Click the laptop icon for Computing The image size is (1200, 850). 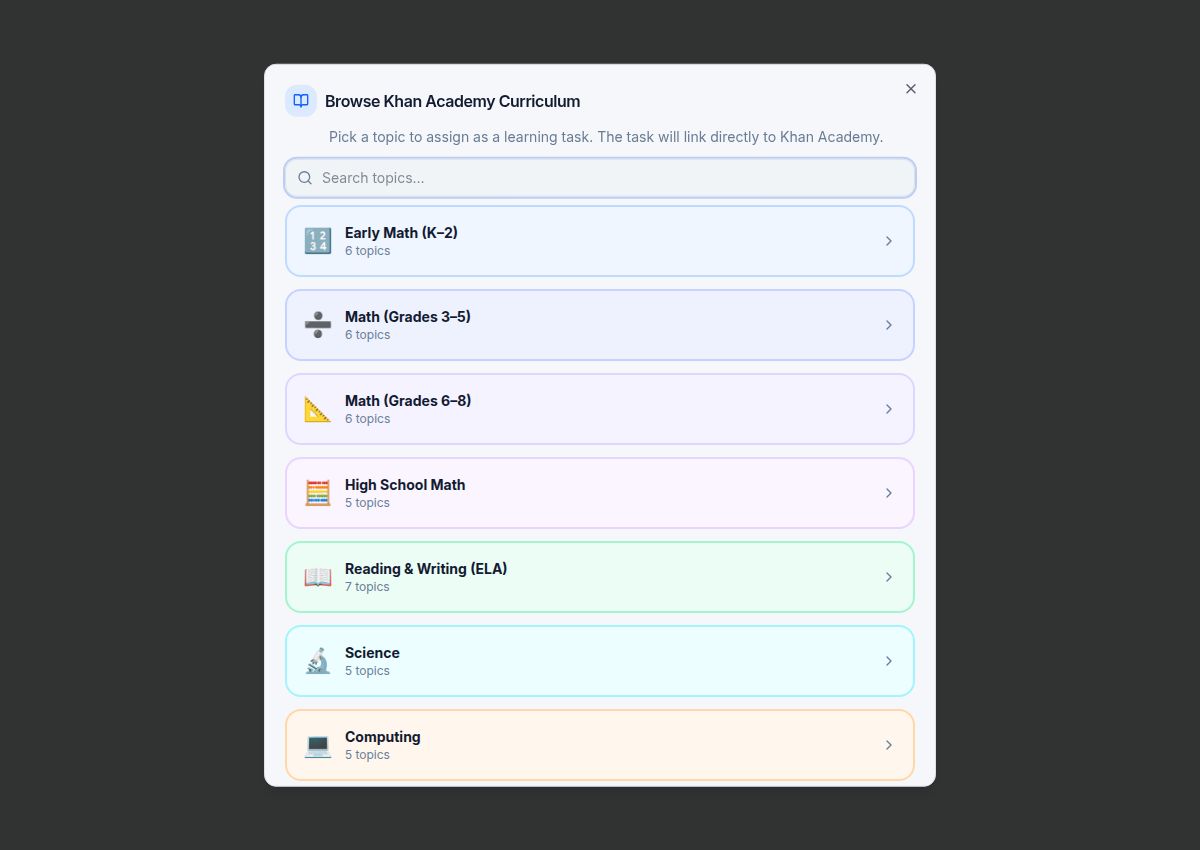pos(318,745)
